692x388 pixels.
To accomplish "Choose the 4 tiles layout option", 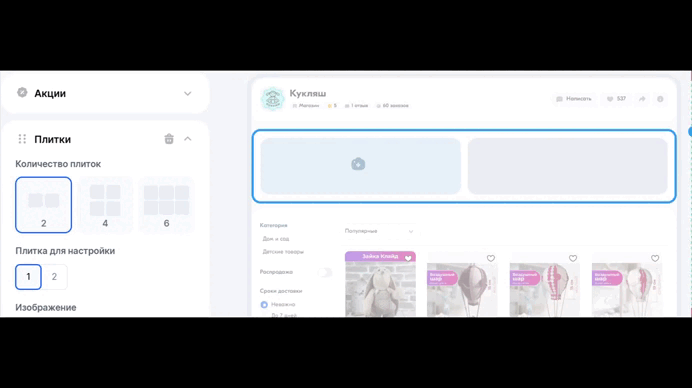I will [105, 205].
